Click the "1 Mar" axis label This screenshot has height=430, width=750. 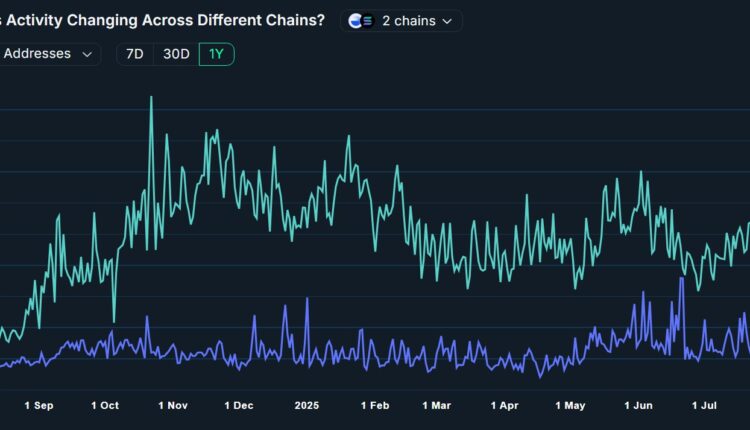(437, 405)
